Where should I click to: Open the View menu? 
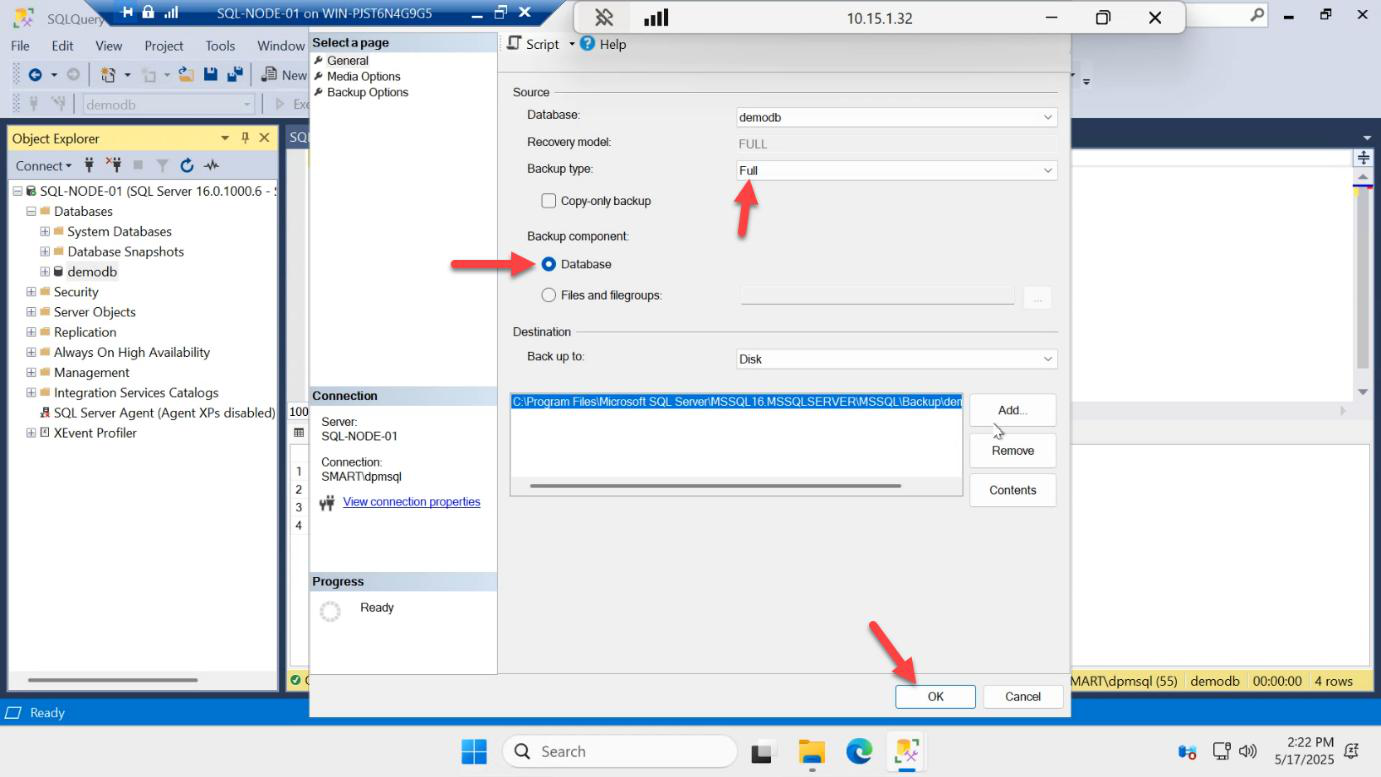point(108,46)
